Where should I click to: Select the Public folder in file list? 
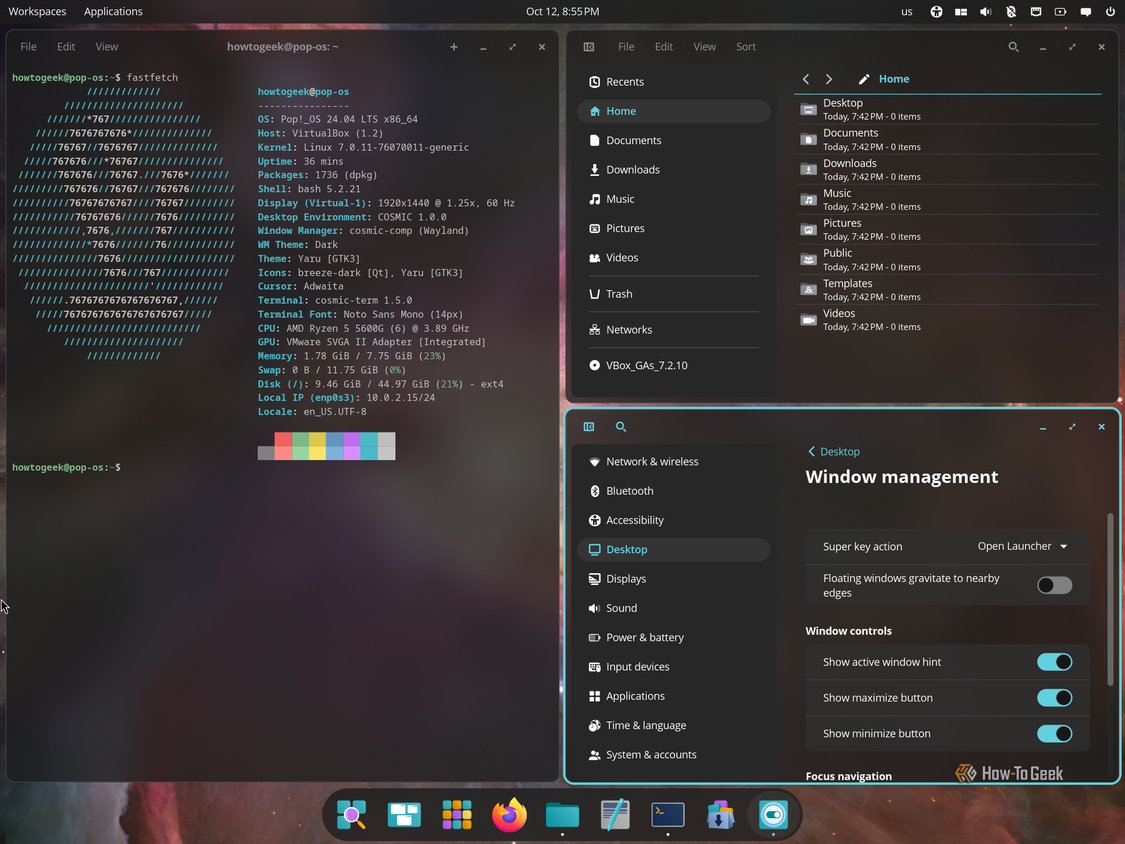click(948, 260)
